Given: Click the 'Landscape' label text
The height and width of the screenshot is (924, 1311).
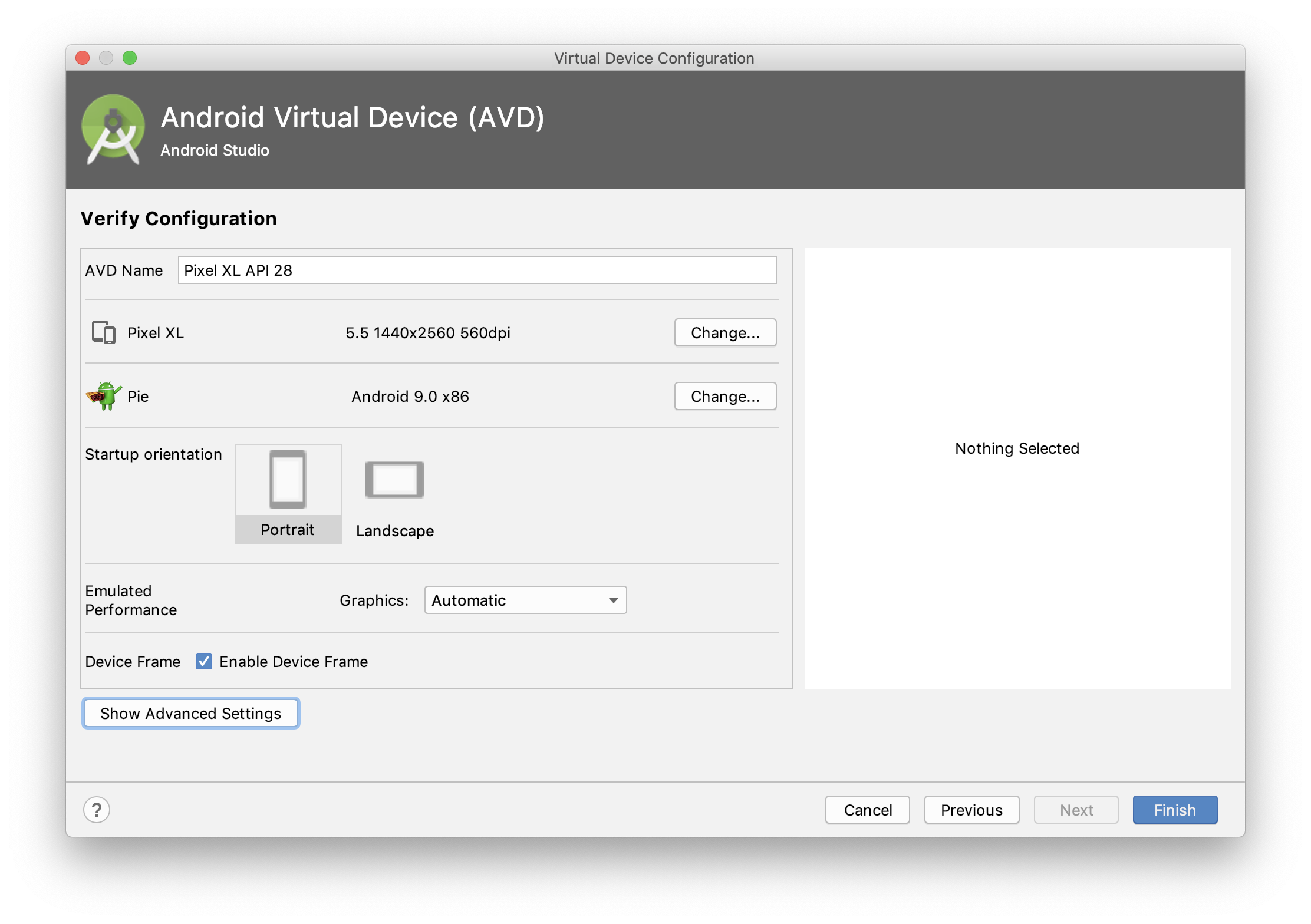Looking at the screenshot, I should (x=395, y=531).
